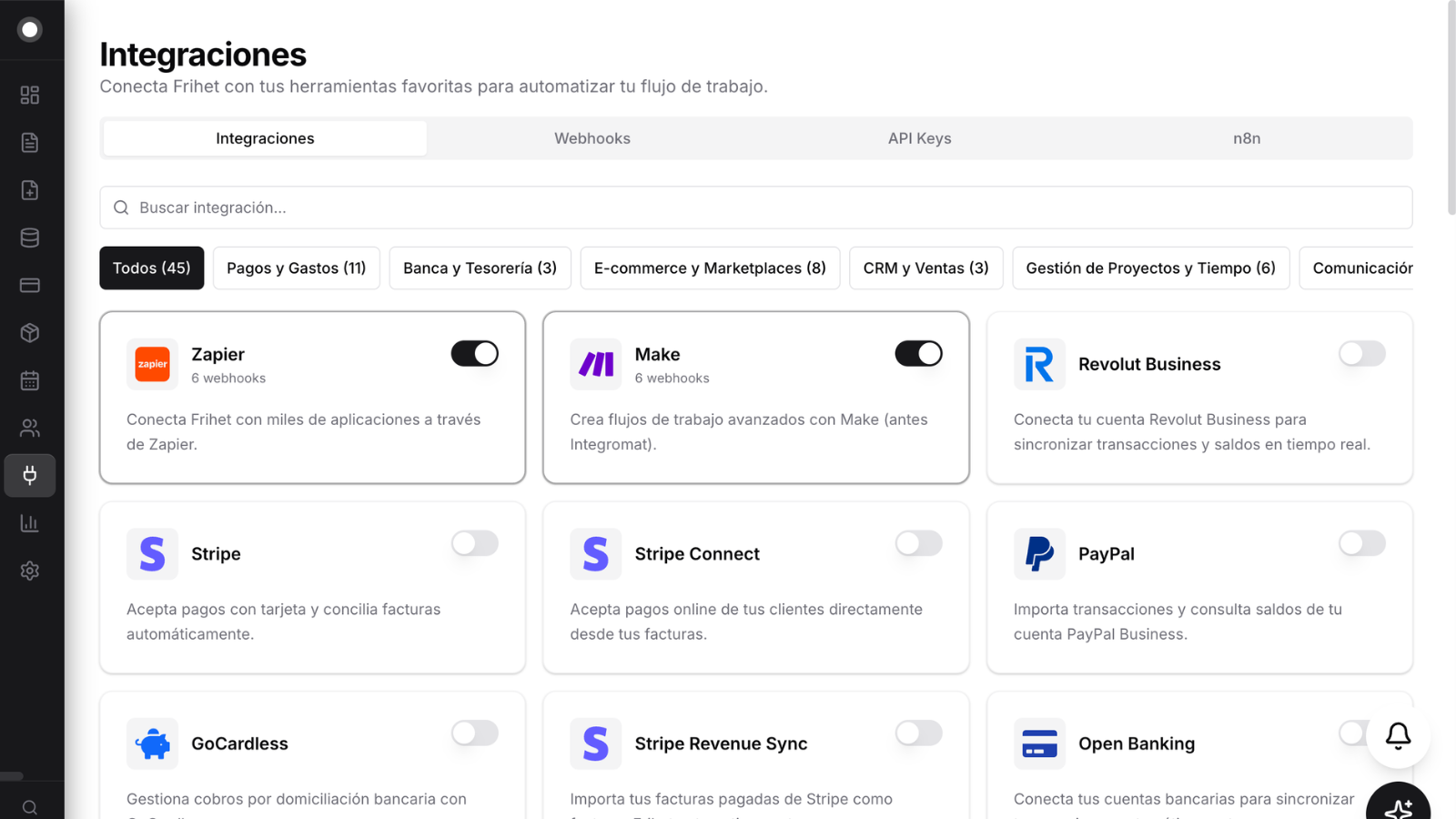Open notifications with the bell icon
1456x819 pixels.
point(1398,735)
